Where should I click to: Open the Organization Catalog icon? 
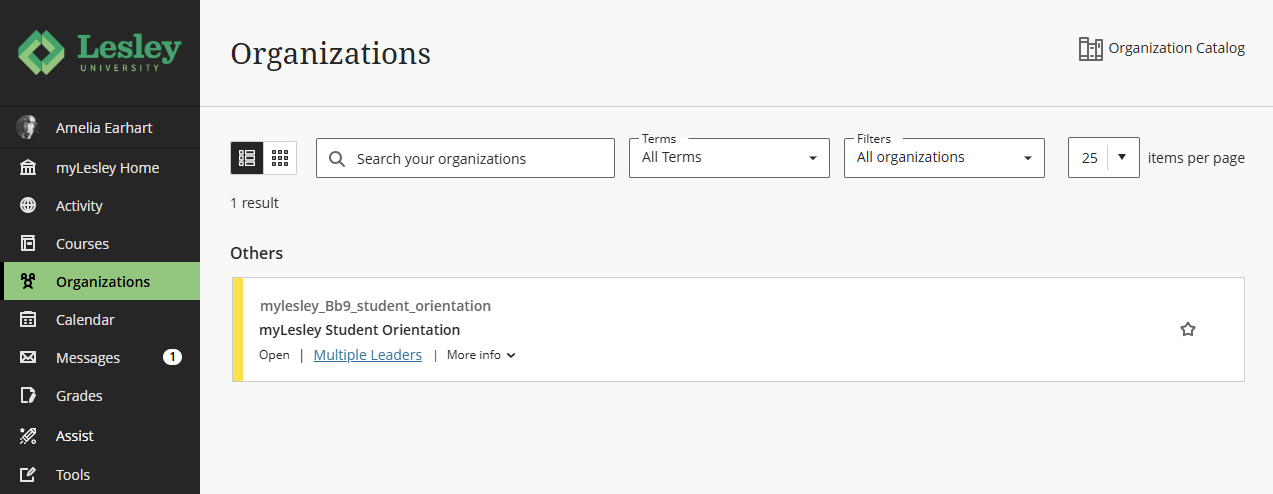point(1090,48)
